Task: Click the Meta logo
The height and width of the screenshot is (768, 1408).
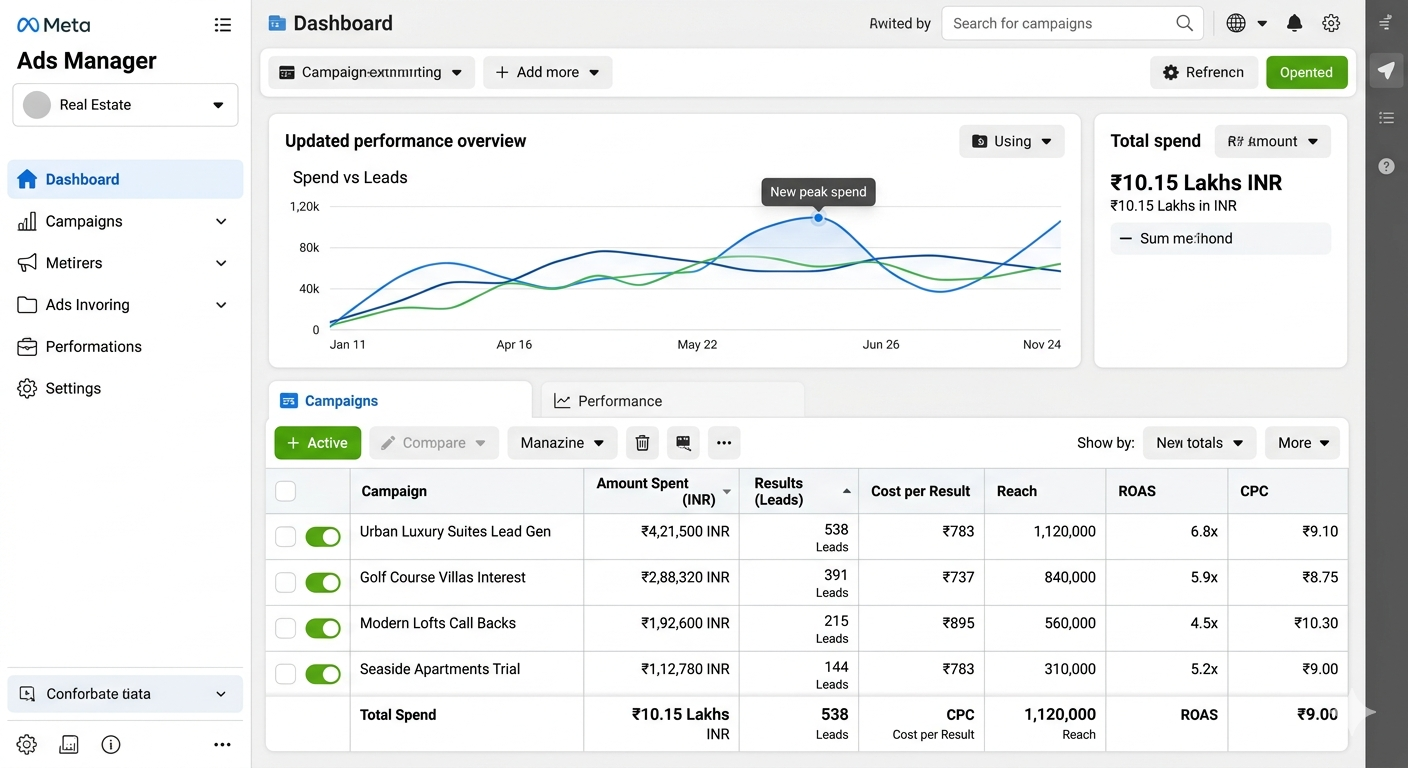Action: click(53, 24)
